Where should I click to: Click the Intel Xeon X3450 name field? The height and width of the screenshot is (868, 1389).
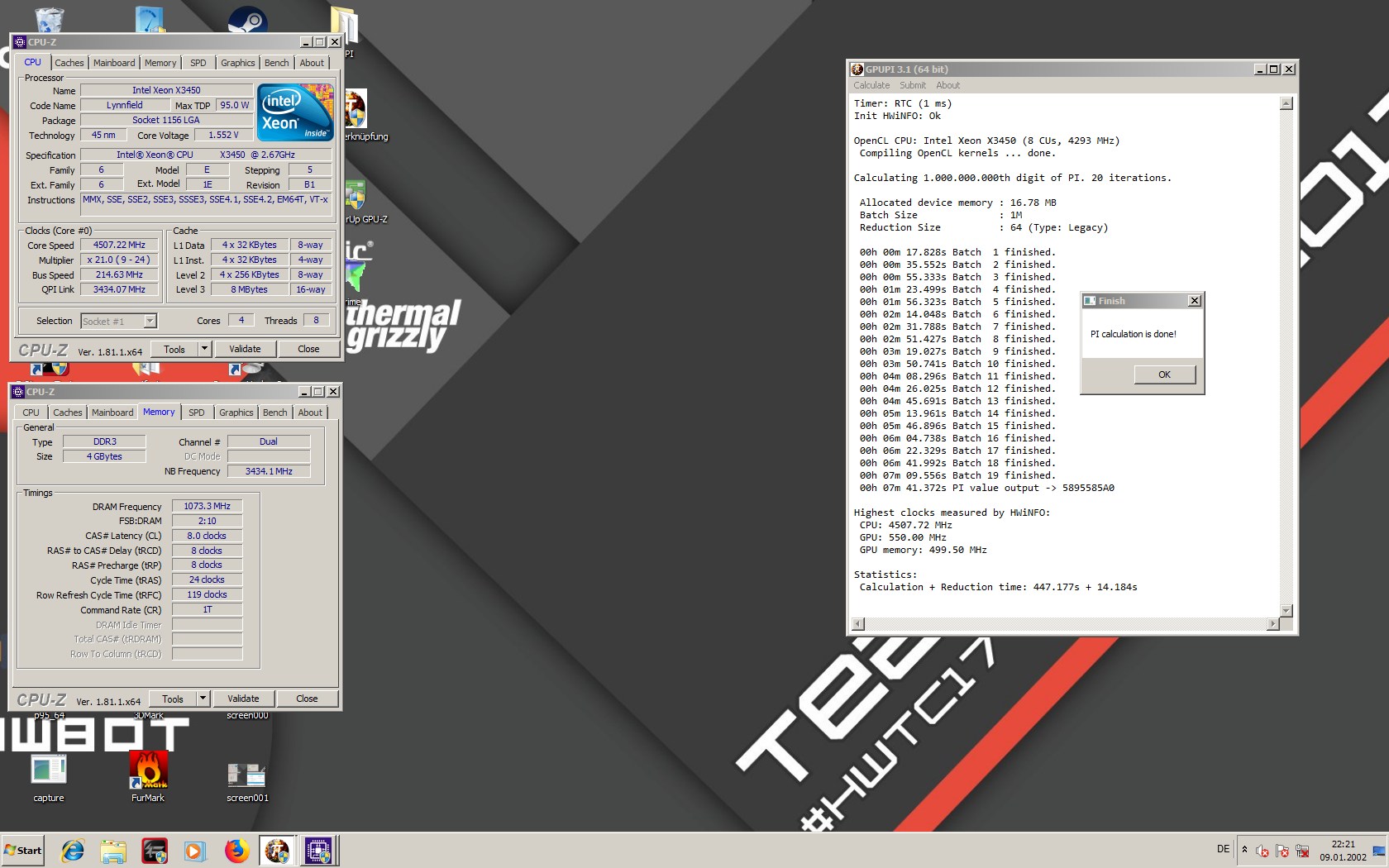pyautogui.click(x=166, y=90)
